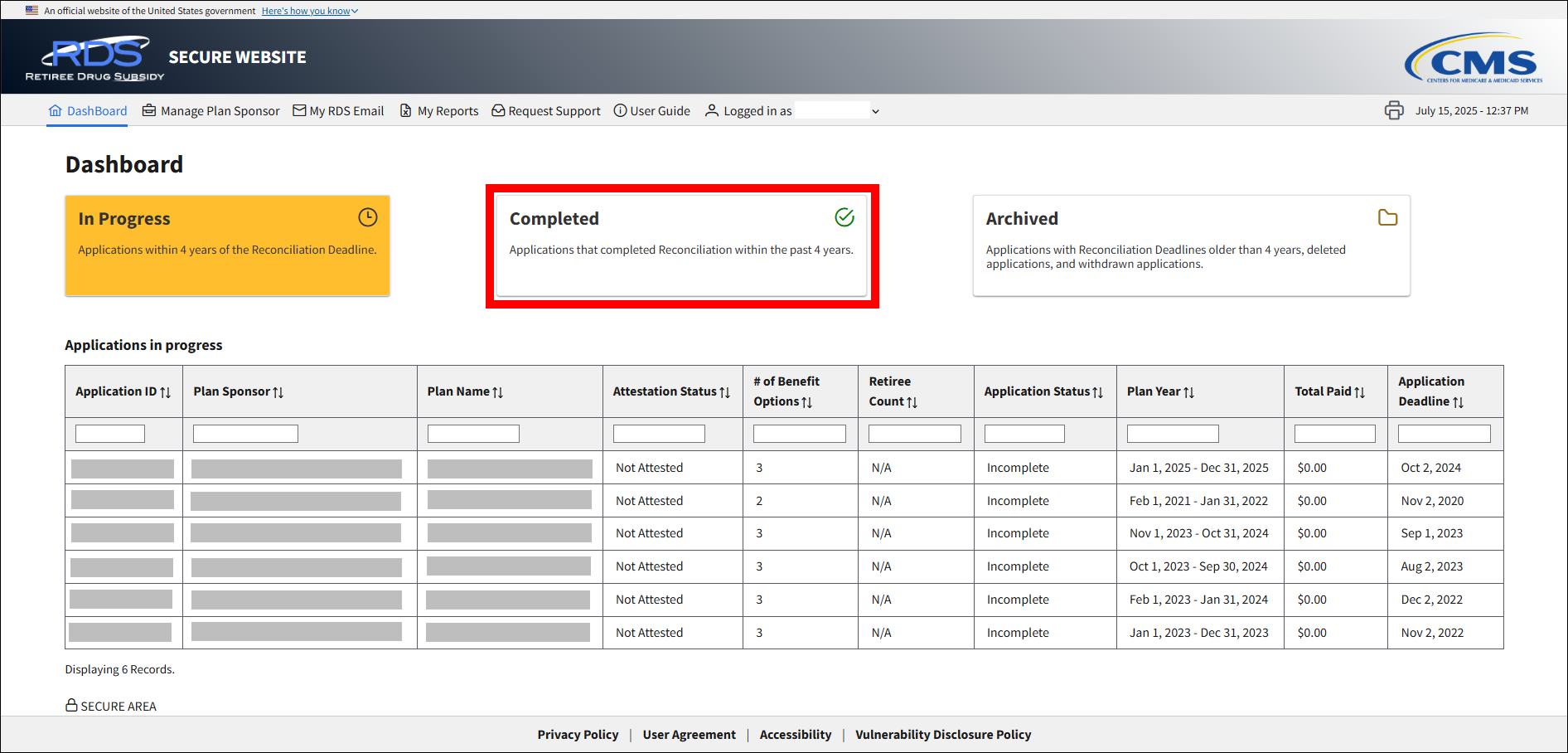Click the RDS Retiree Drug Subsidy logo
Image resolution: width=1568 pixels, height=753 pixels.
pyautogui.click(x=95, y=58)
